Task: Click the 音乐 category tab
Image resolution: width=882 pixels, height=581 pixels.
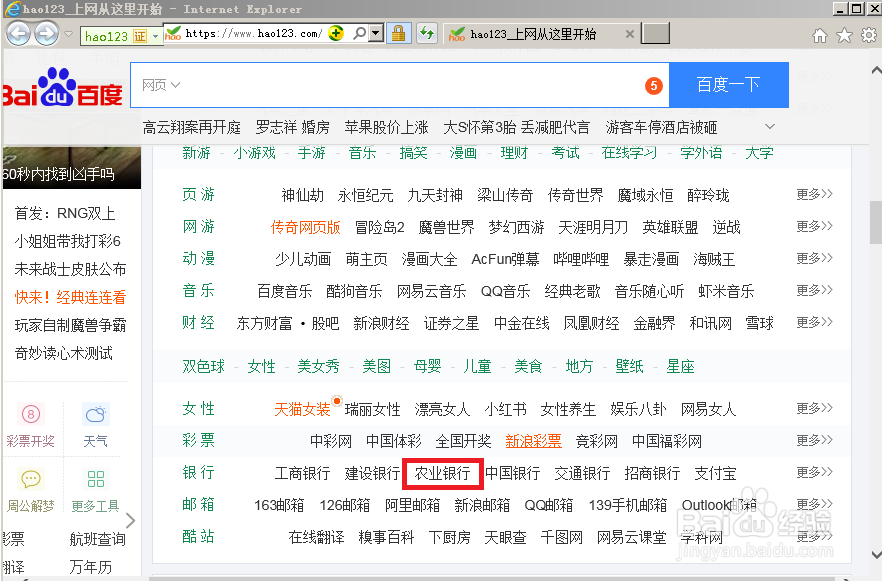Action: 362,152
